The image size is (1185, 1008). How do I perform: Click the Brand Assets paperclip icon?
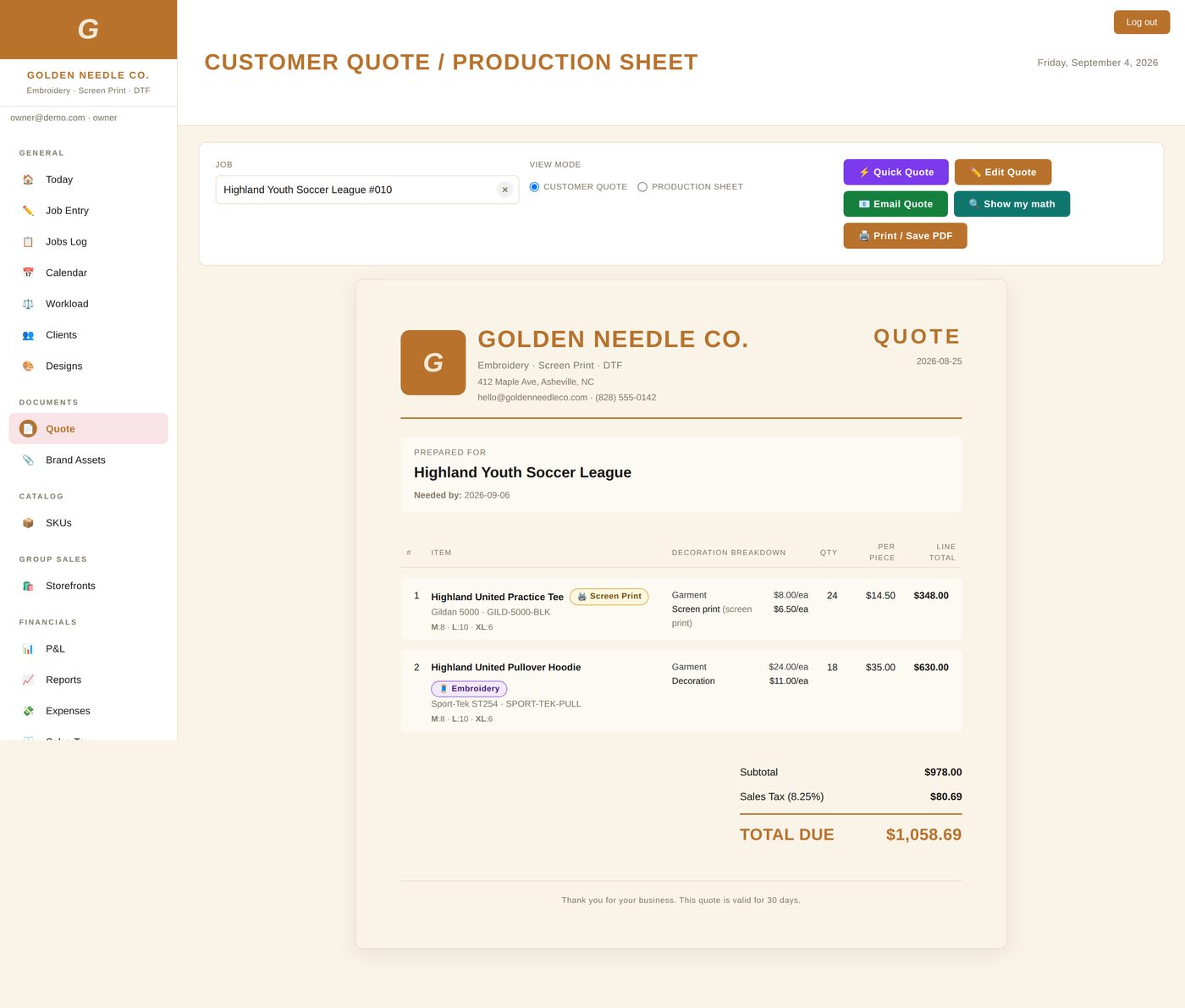click(x=28, y=460)
